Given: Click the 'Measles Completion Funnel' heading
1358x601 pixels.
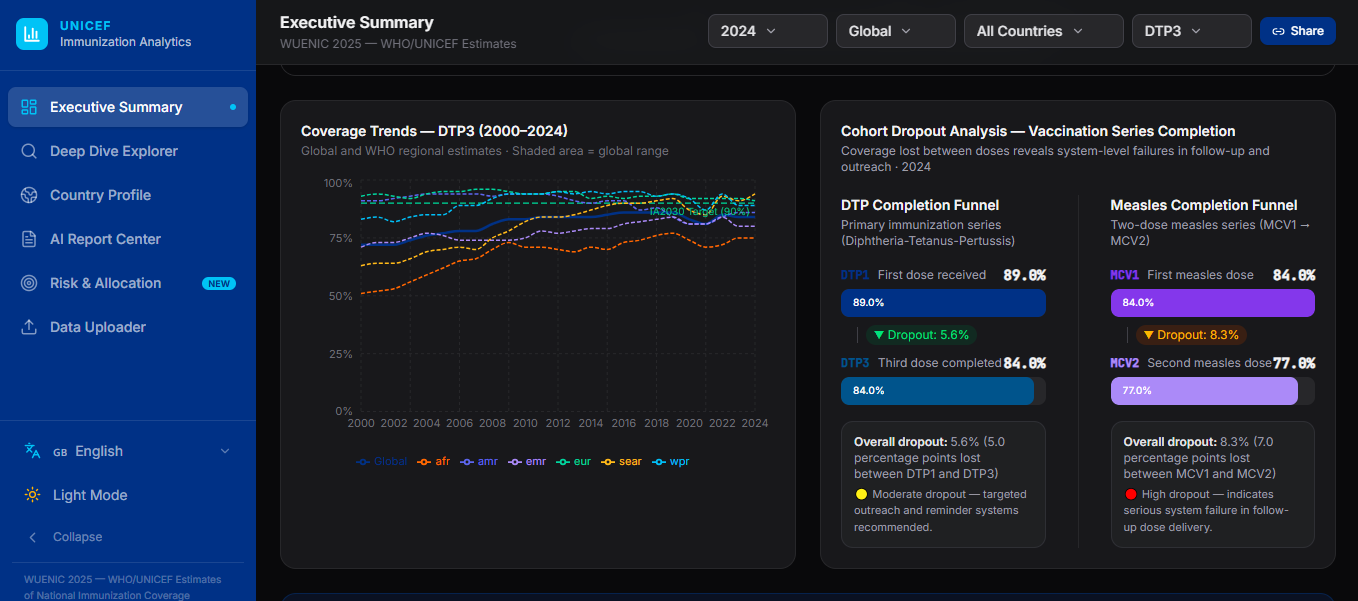Looking at the screenshot, I should coord(1204,205).
